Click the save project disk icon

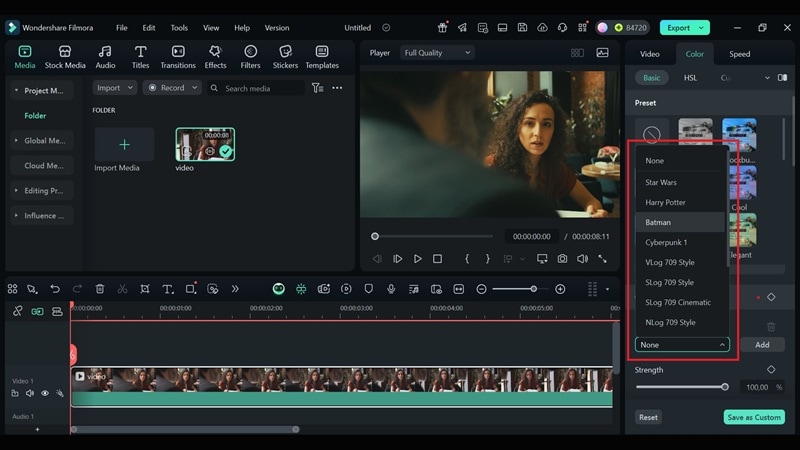[x=522, y=28]
